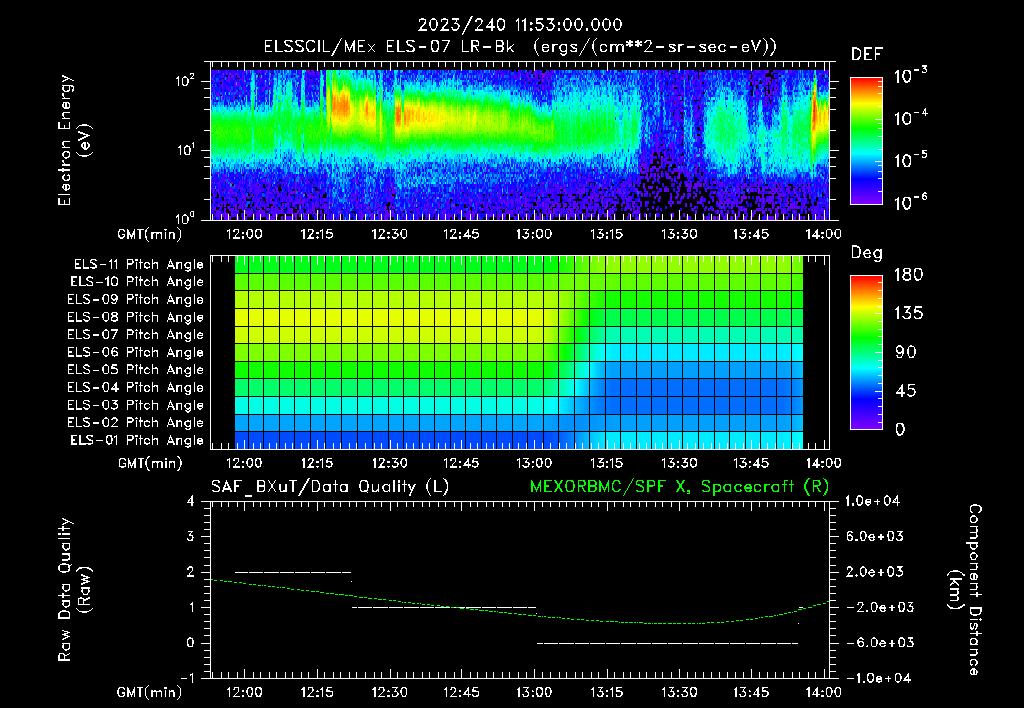Click the GMT(min) label under the data quality plot
Viewport: 1024px width, 708px height.
click(x=150, y=692)
